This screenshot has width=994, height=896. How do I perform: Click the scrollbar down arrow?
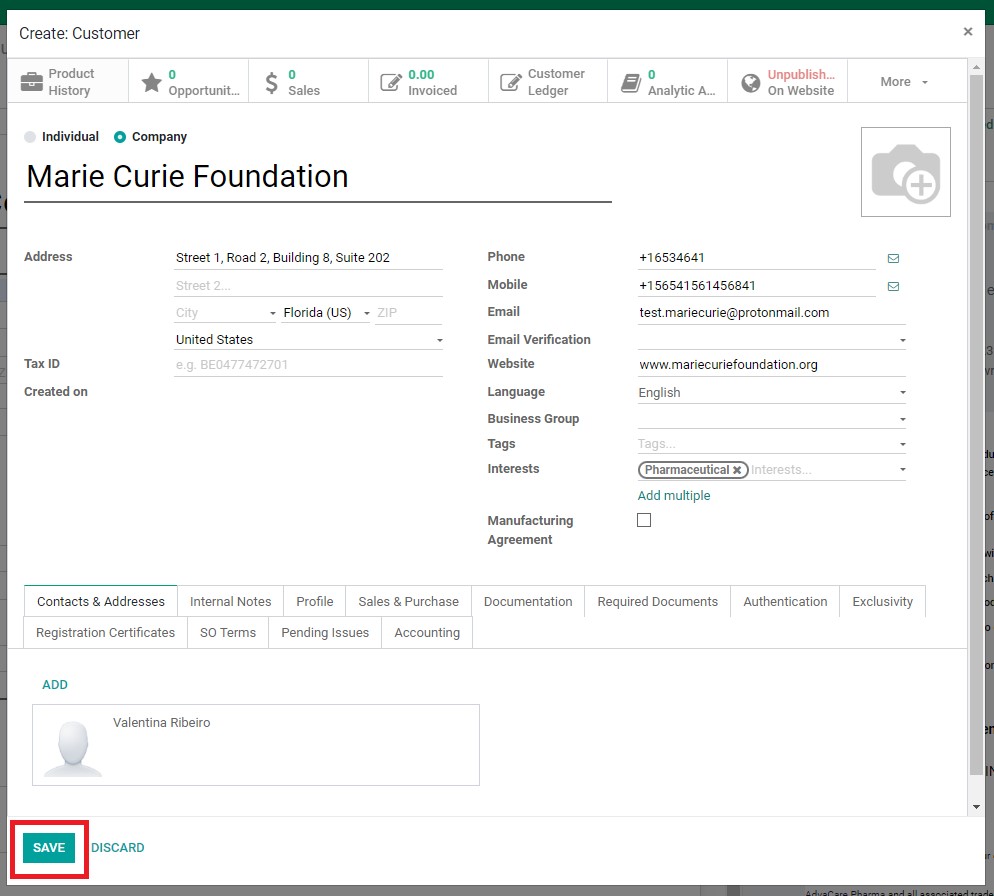976,807
